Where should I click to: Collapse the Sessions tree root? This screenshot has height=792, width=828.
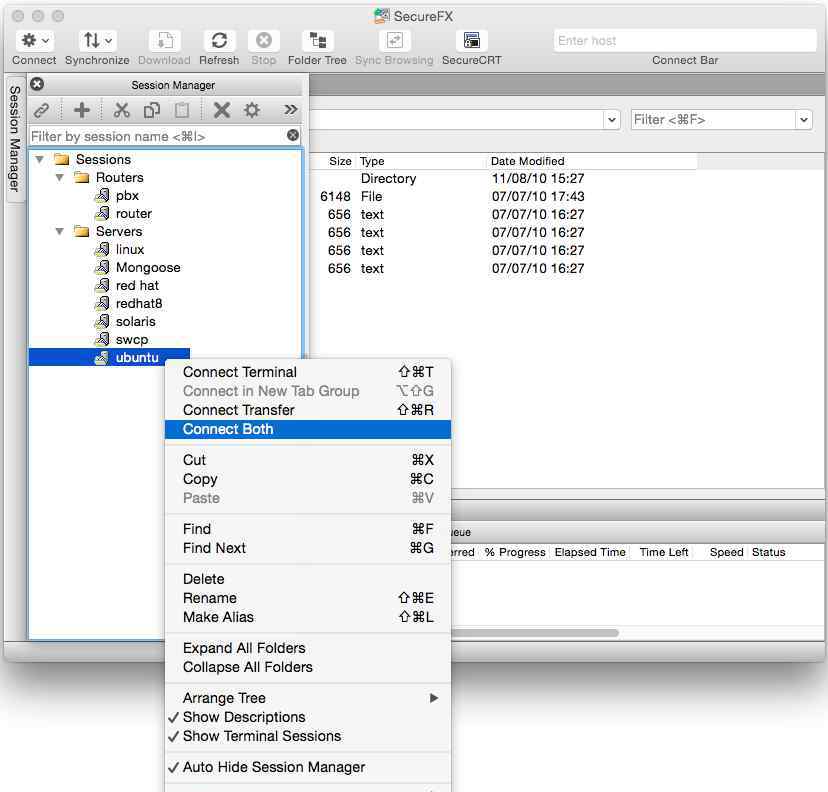40,159
